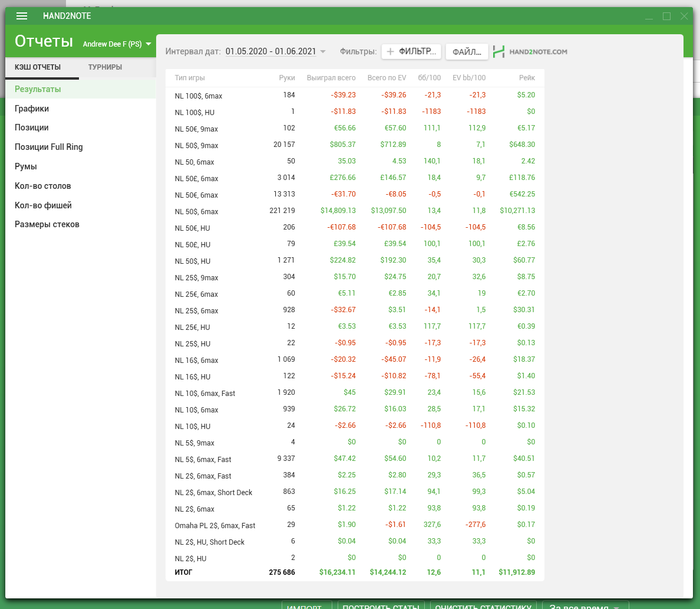Viewport: 700px width, 609px height.
Task: Select the NL 100$, 6max row
Action: pos(354,95)
